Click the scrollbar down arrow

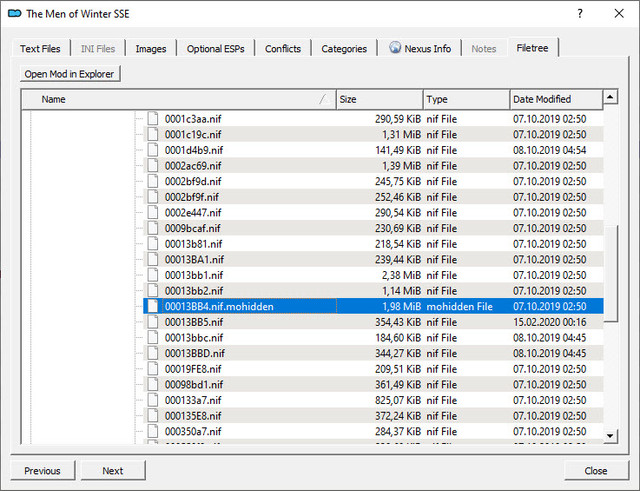pyautogui.click(x=610, y=436)
